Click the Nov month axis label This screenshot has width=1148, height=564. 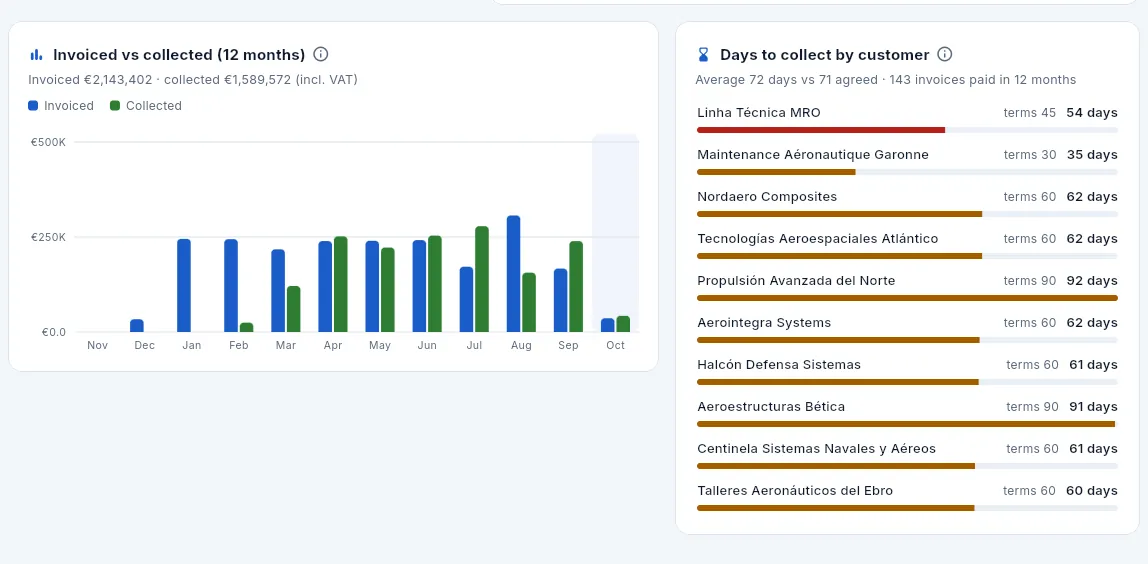tap(97, 345)
